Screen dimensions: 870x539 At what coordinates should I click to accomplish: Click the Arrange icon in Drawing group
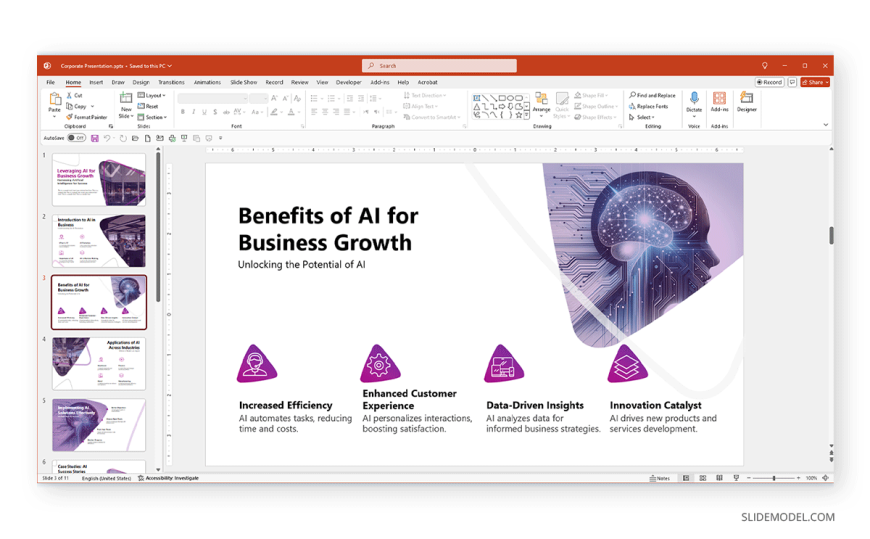[x=541, y=102]
